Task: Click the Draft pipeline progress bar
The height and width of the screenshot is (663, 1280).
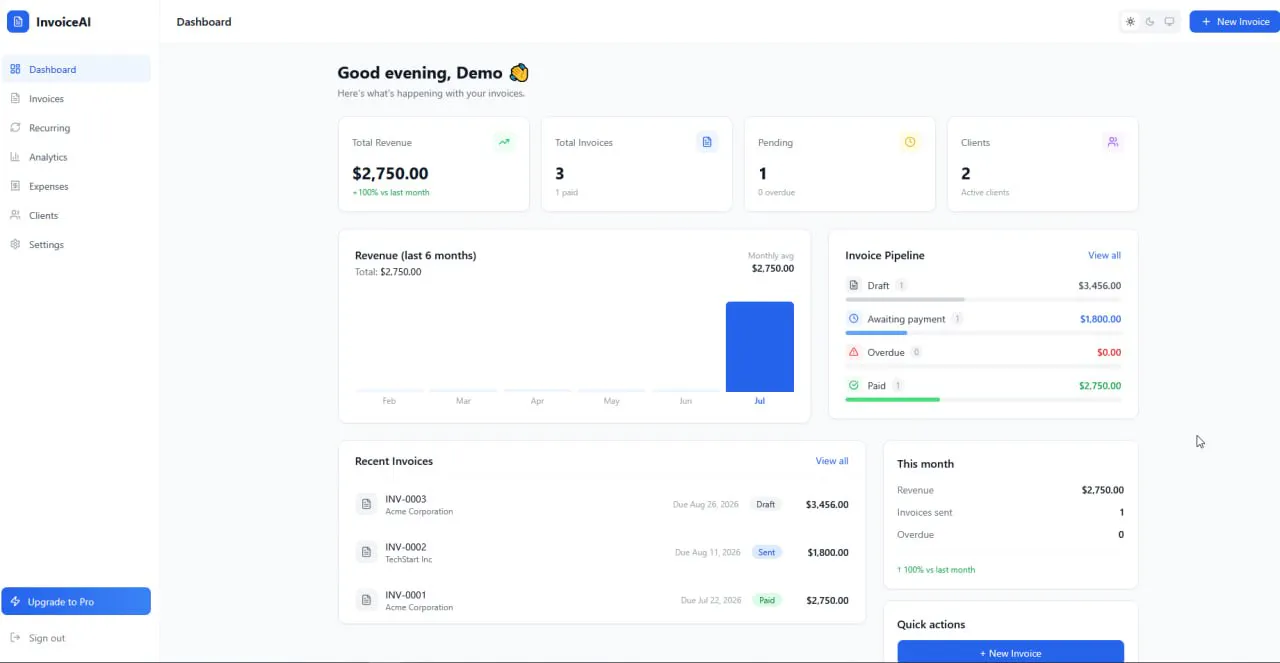Action: [983, 299]
